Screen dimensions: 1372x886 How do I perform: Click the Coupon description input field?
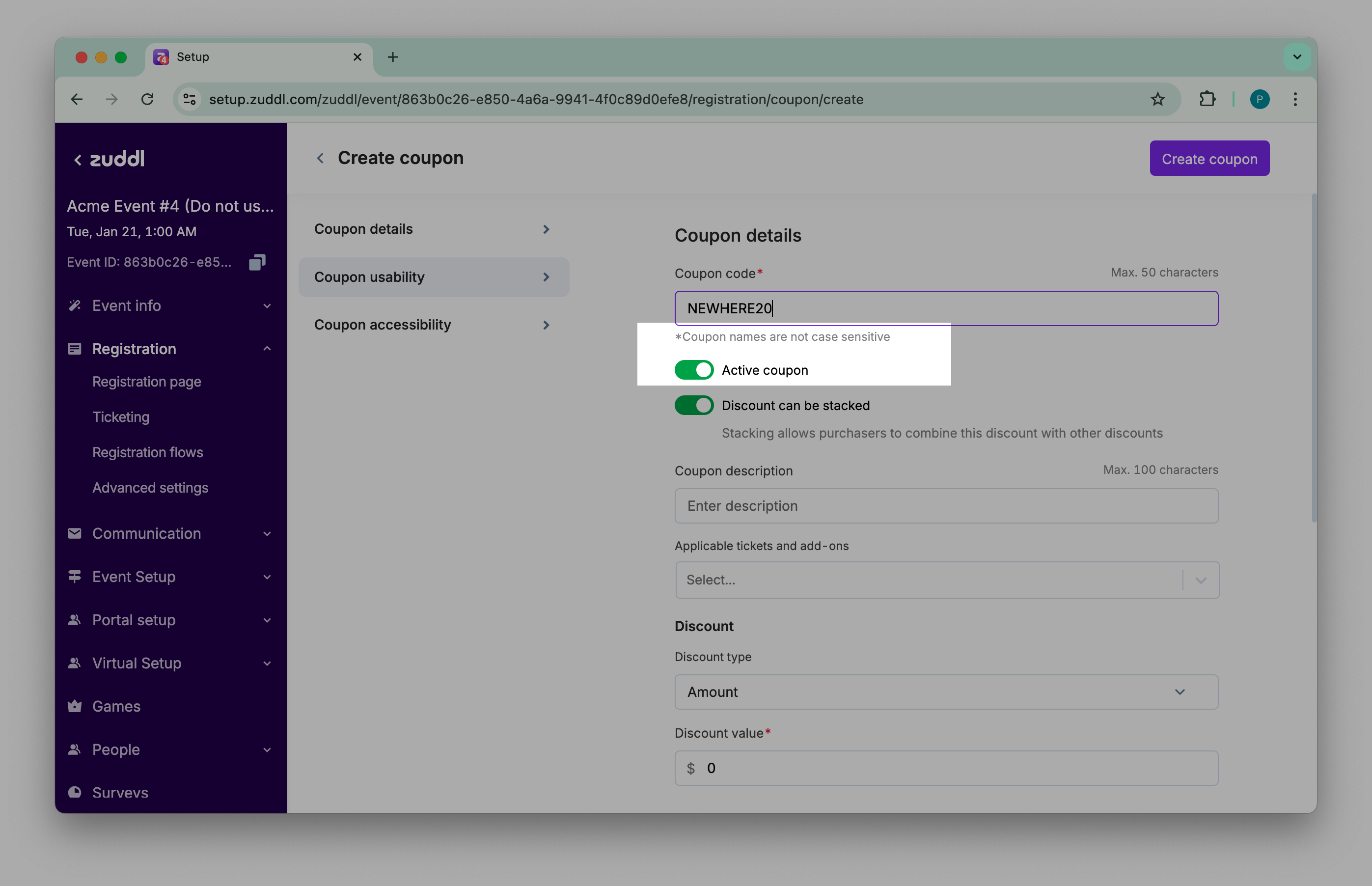(946, 506)
